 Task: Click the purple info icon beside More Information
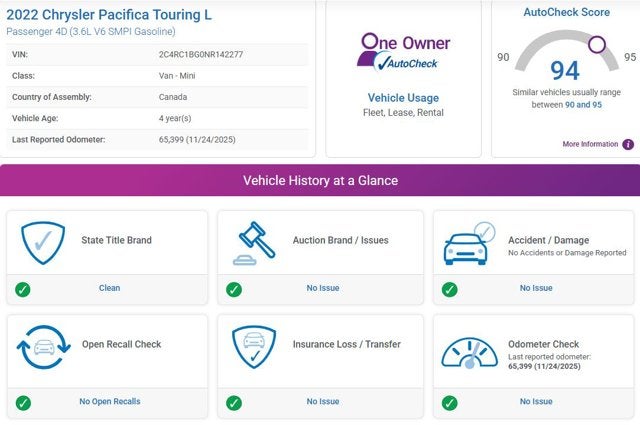pos(628,144)
